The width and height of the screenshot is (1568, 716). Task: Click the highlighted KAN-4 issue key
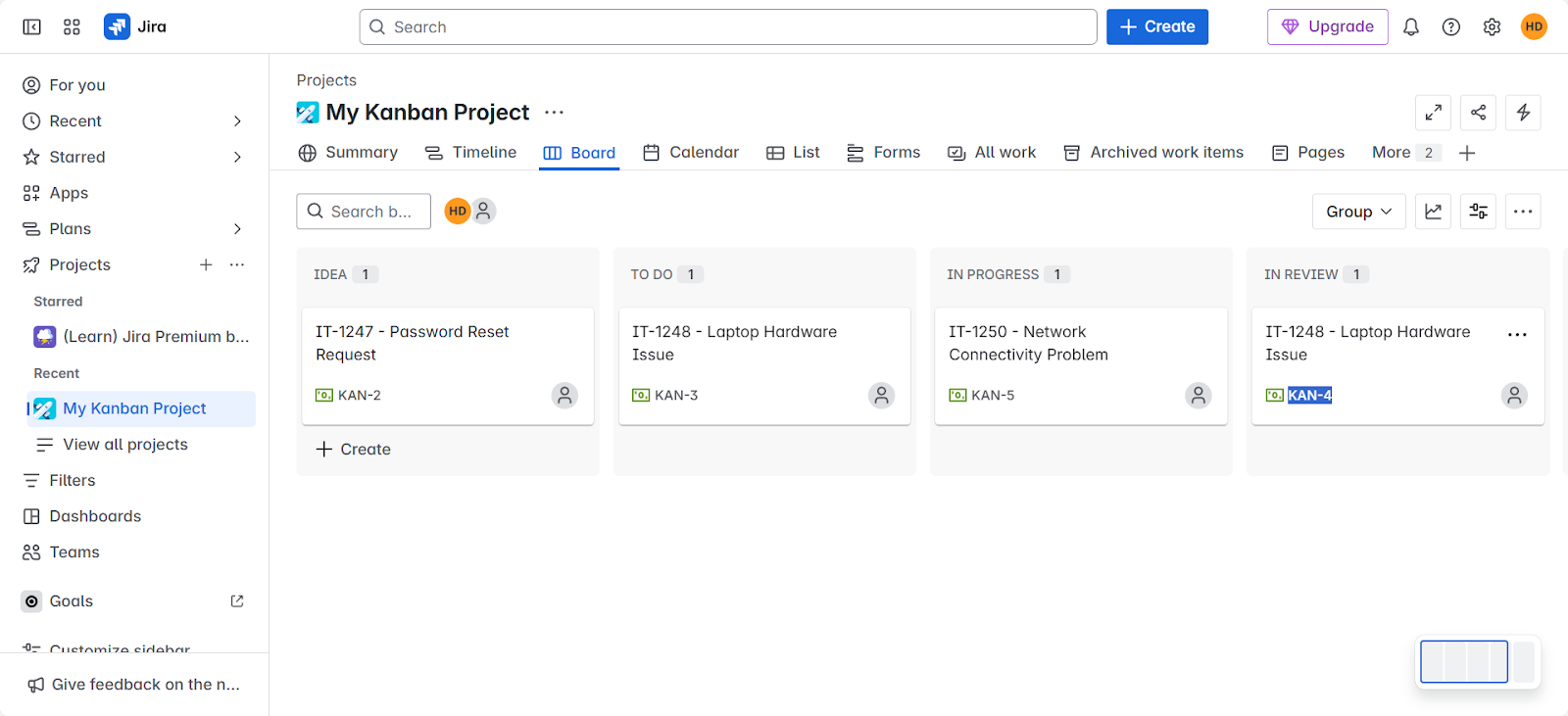pyautogui.click(x=1309, y=396)
